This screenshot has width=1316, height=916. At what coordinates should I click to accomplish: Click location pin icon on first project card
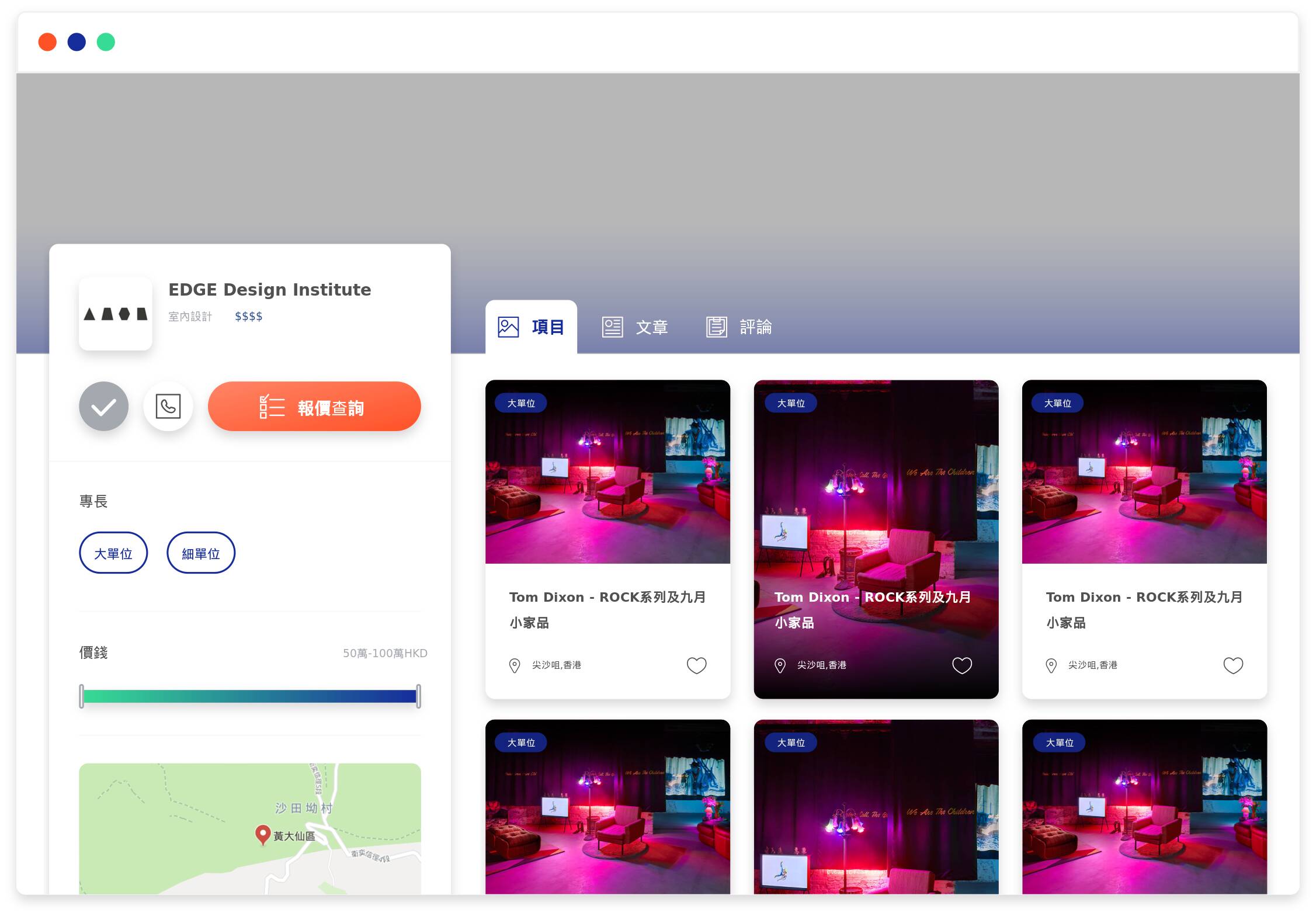pos(515,665)
